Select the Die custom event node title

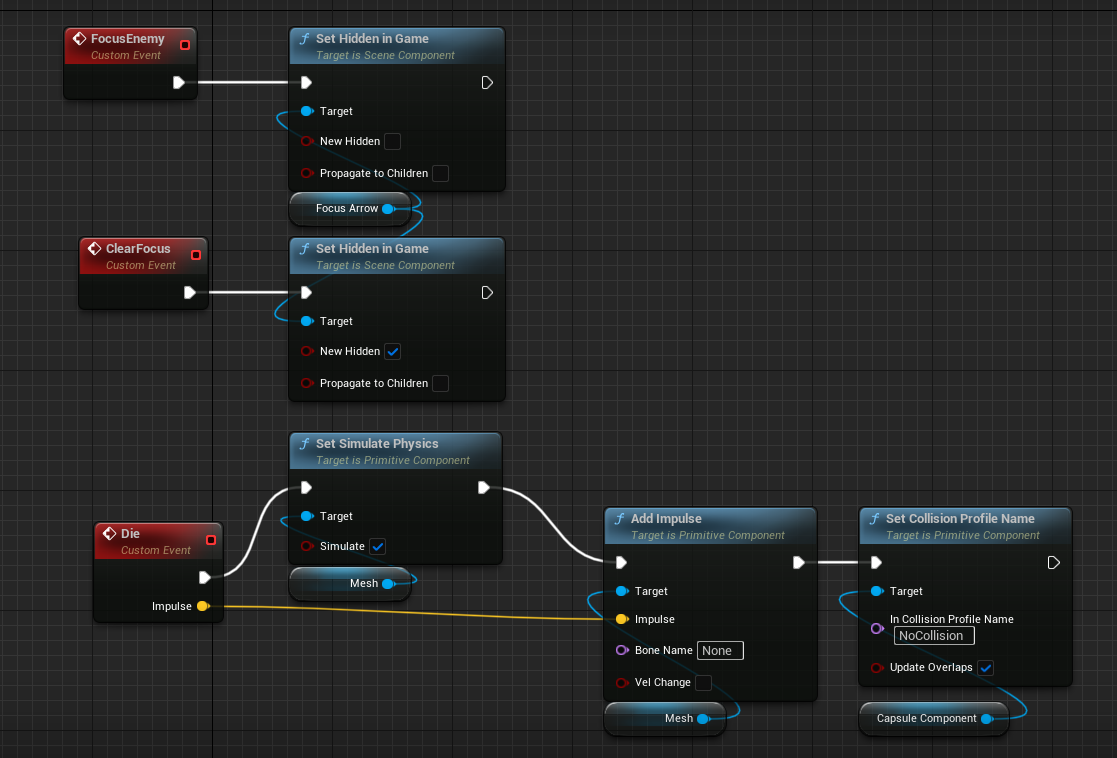[x=130, y=534]
